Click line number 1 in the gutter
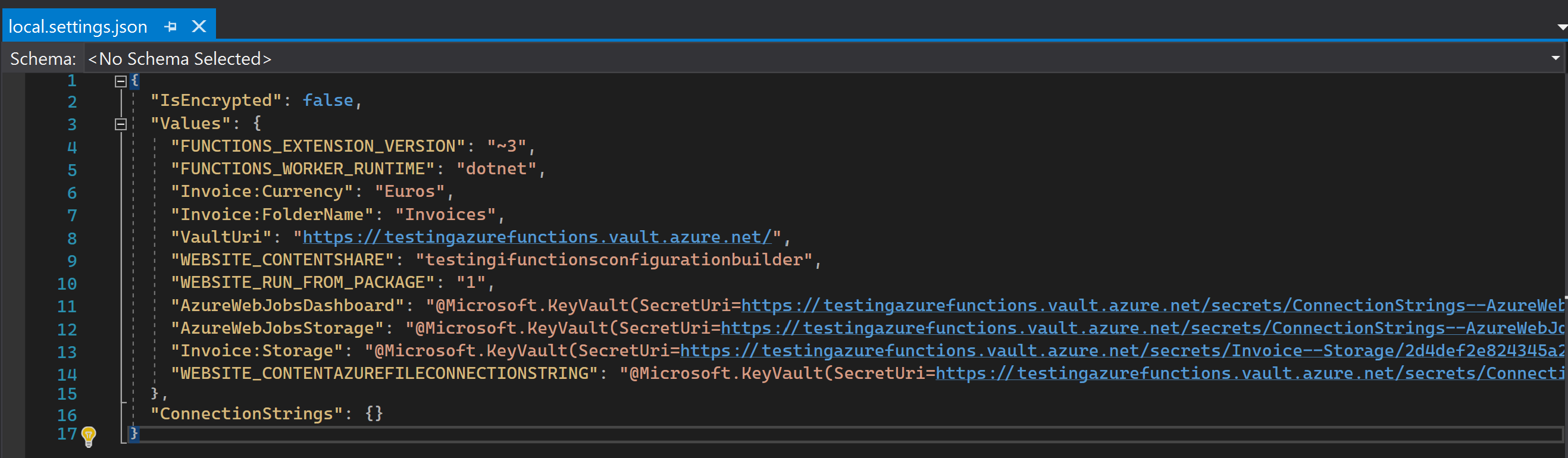Image resolution: width=1568 pixels, height=458 pixels. click(72, 81)
